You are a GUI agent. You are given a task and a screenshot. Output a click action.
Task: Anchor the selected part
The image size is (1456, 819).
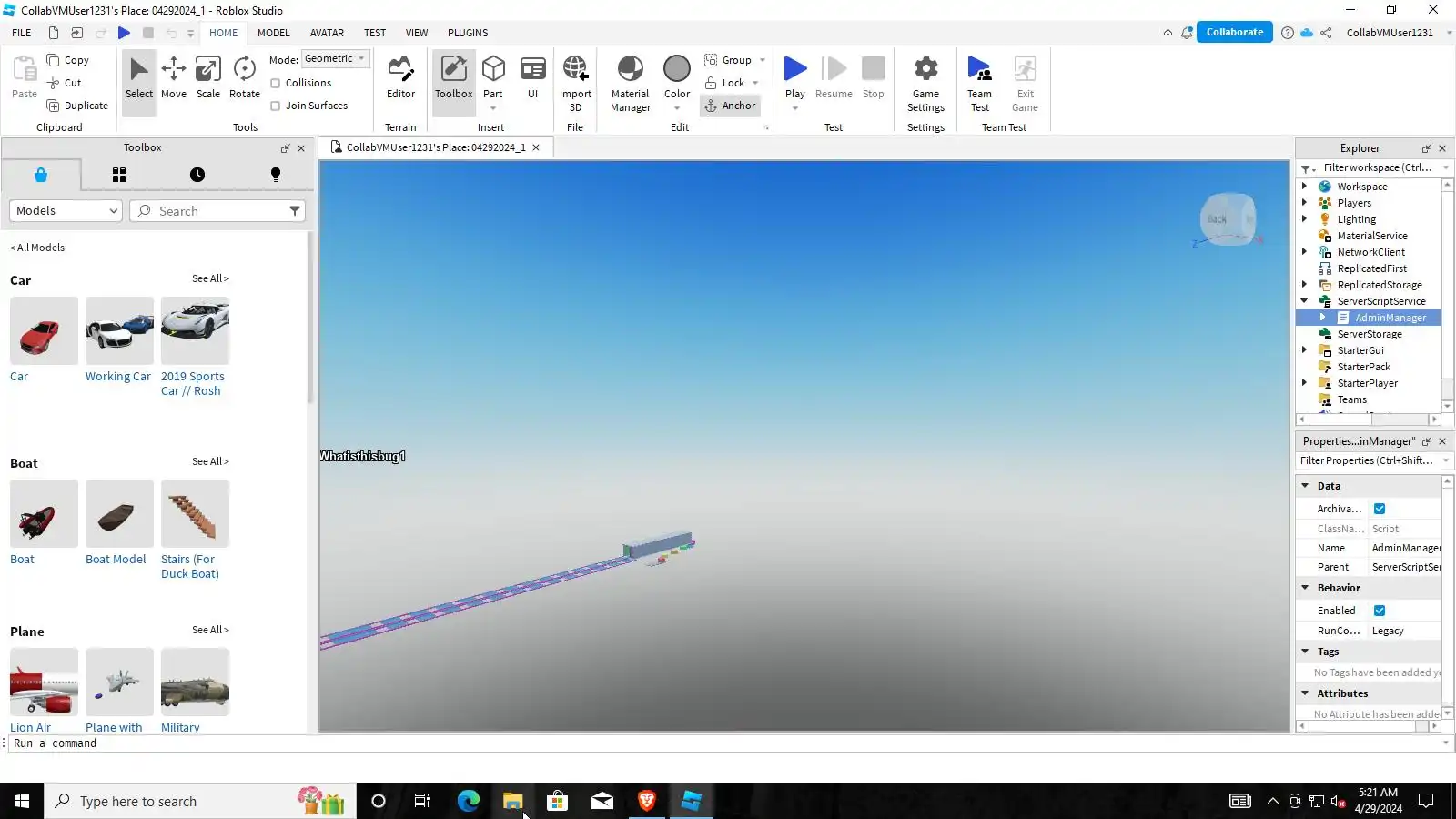pos(731,106)
